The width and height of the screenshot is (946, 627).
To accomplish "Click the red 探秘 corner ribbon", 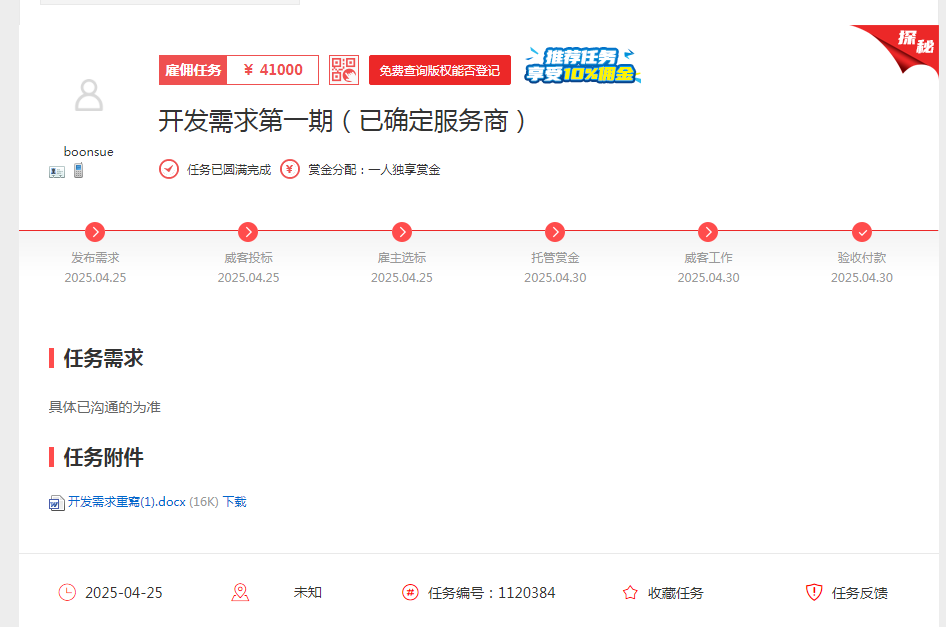I will [908, 43].
